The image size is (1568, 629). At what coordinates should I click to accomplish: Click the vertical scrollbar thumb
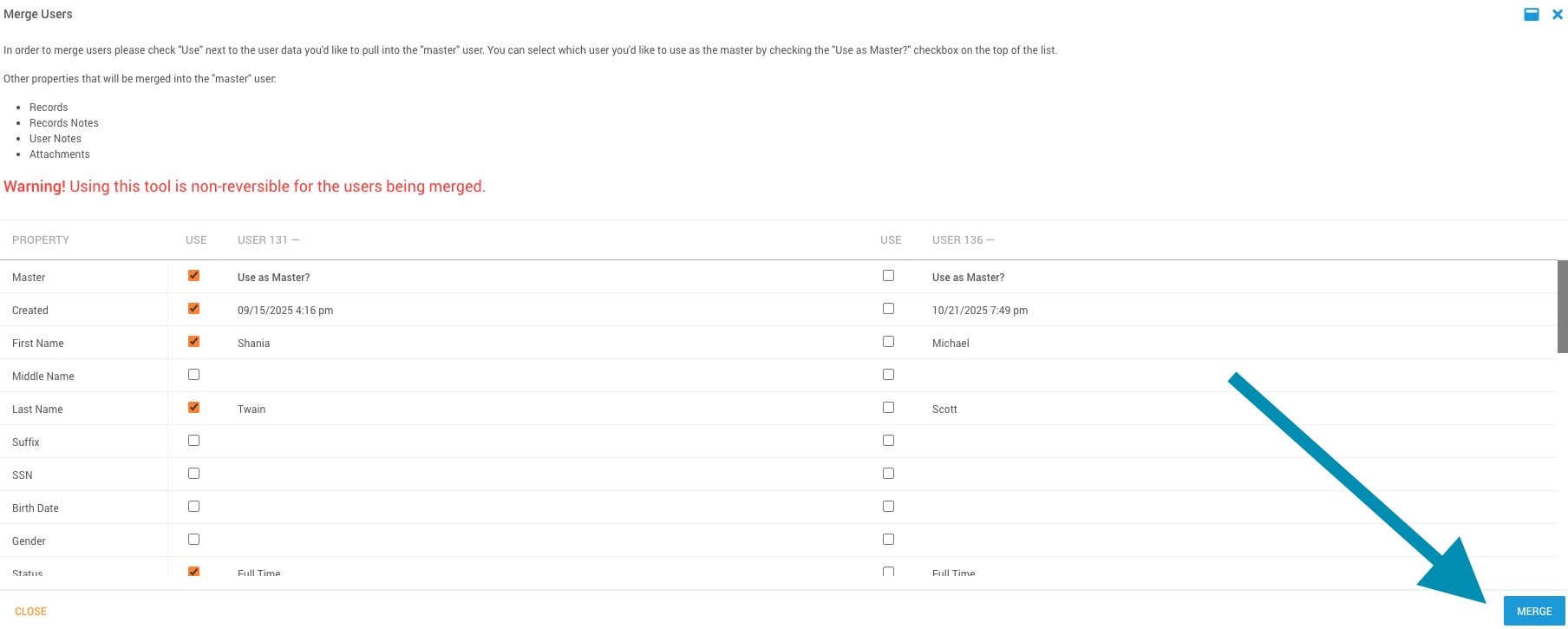(x=1562, y=306)
